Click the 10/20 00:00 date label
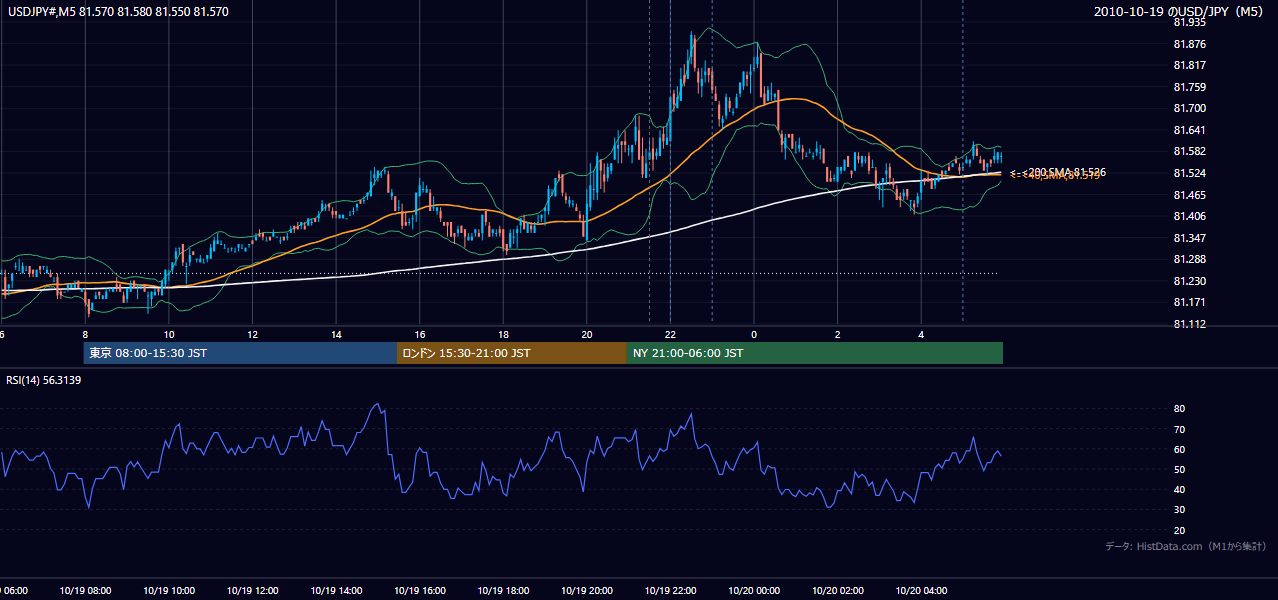The image size is (1278, 600). (x=754, y=591)
